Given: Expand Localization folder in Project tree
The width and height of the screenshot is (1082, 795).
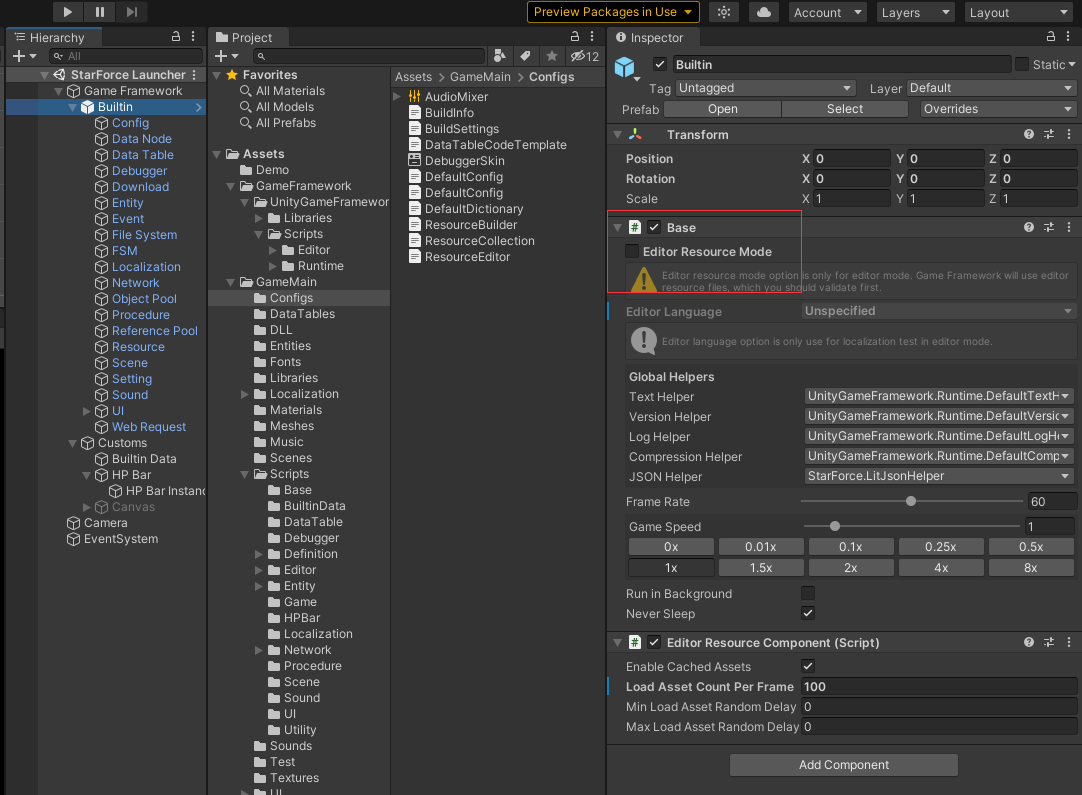Looking at the screenshot, I should [x=244, y=394].
